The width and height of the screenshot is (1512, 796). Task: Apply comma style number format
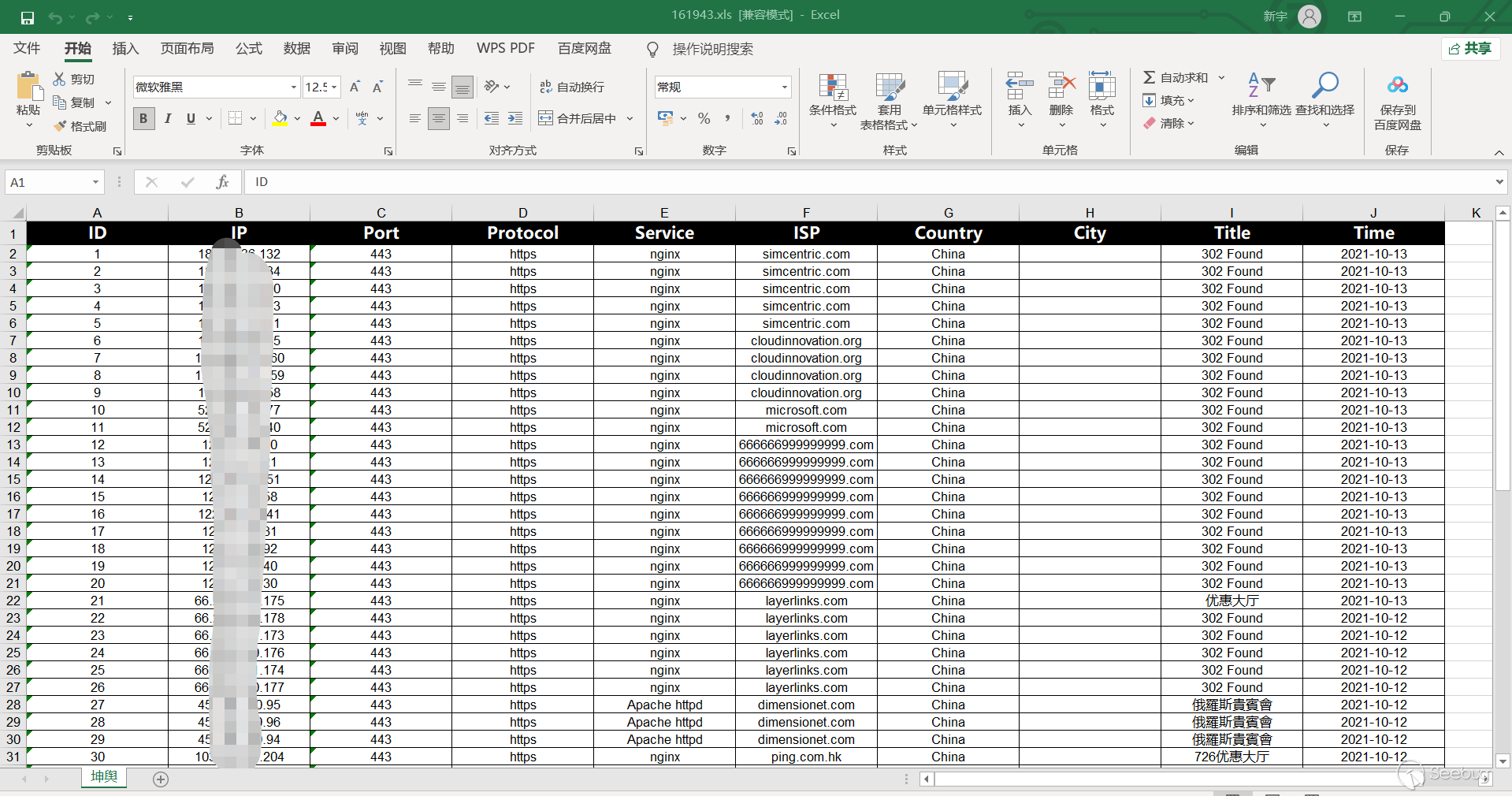coord(727,118)
